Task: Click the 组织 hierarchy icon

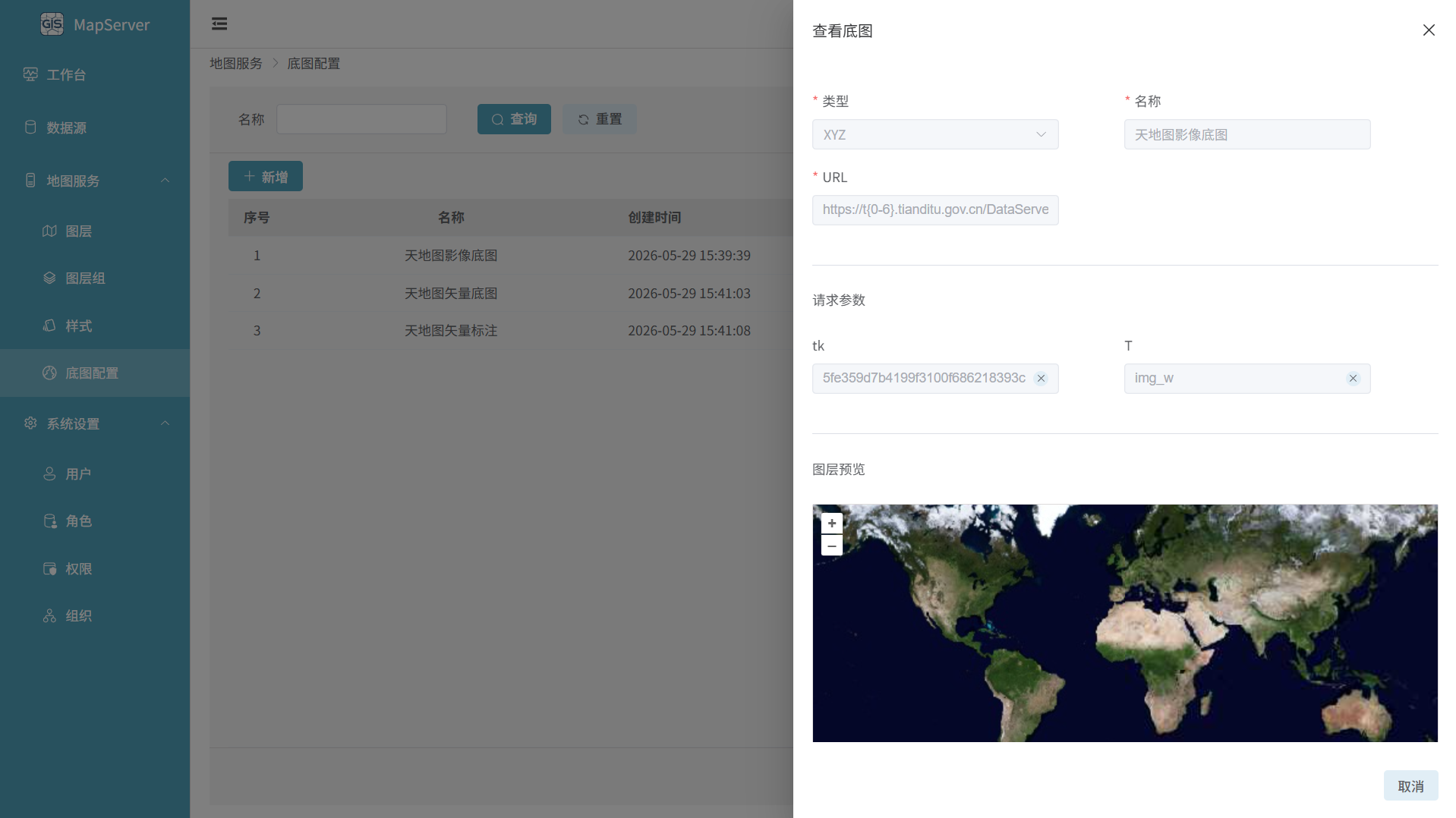Action: pos(49,615)
